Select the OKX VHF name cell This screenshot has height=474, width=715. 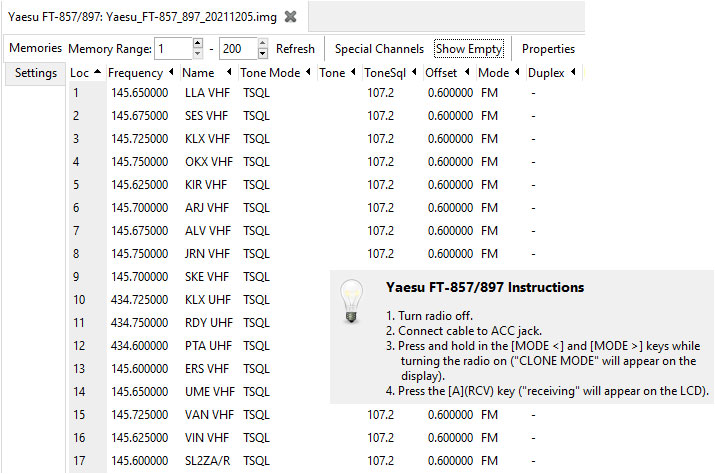[x=209, y=161]
